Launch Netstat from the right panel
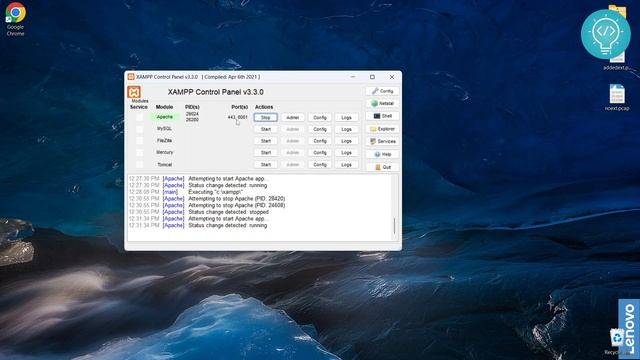Image resolution: width=640 pixels, height=360 pixels. (382, 104)
